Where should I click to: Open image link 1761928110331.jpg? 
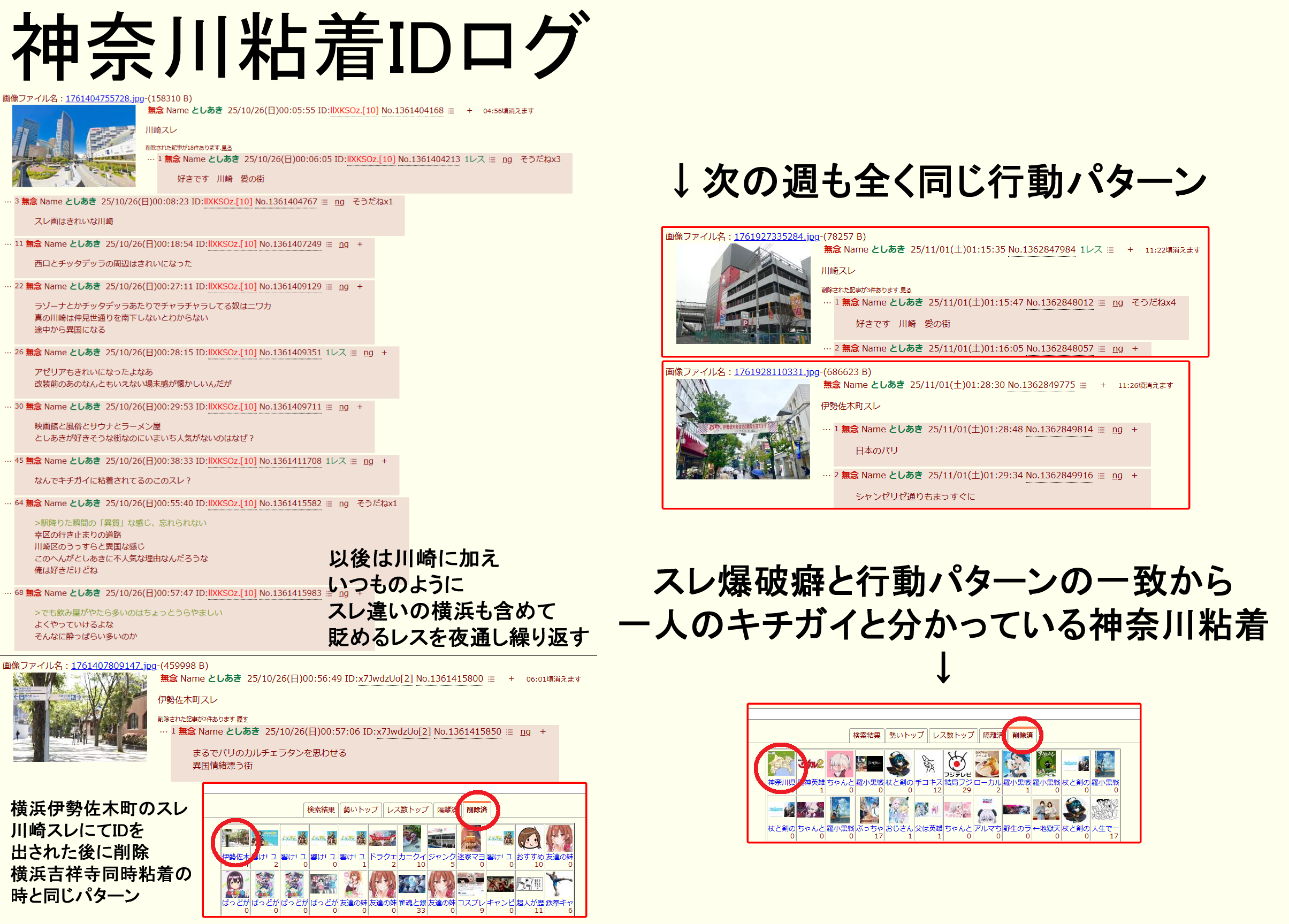pyautogui.click(x=776, y=372)
